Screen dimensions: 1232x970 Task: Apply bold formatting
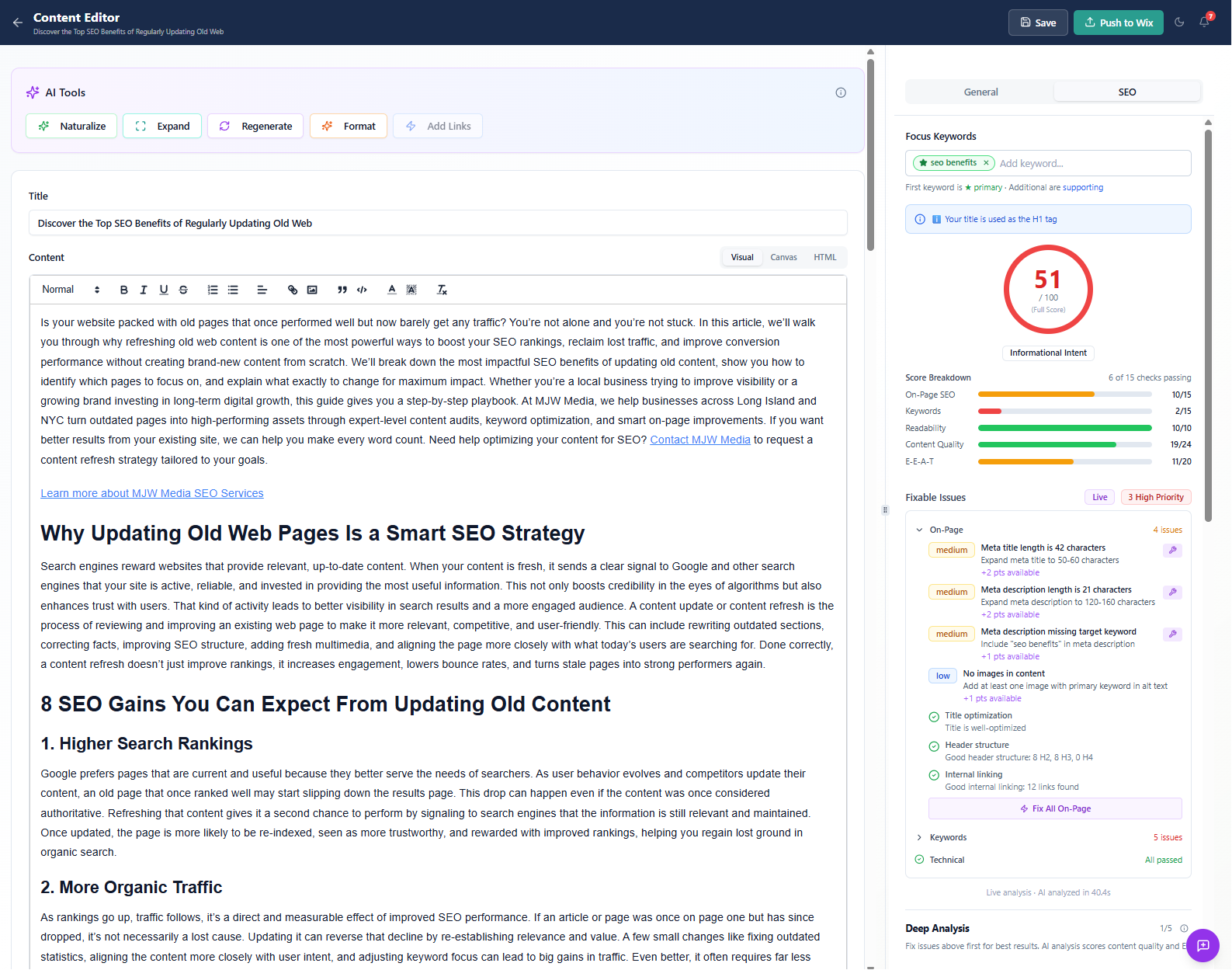click(123, 290)
